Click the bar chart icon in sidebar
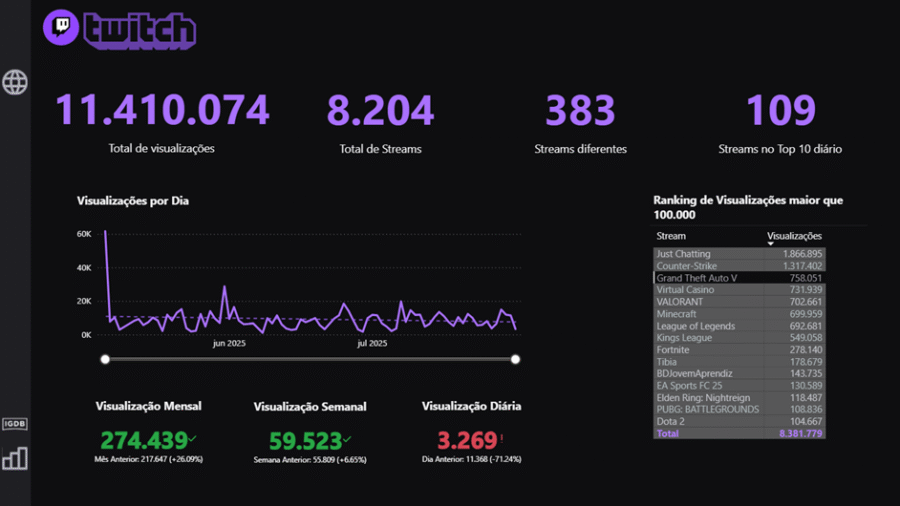The width and height of the screenshot is (900, 506). click(15, 458)
